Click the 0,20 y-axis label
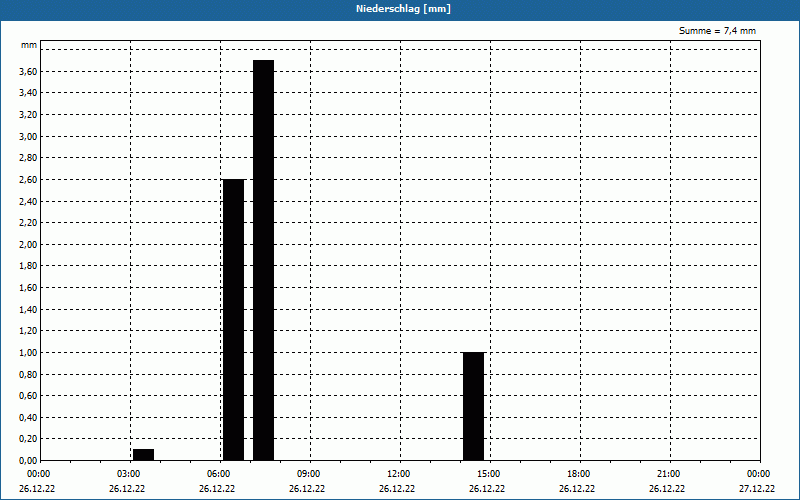 (x=28, y=439)
